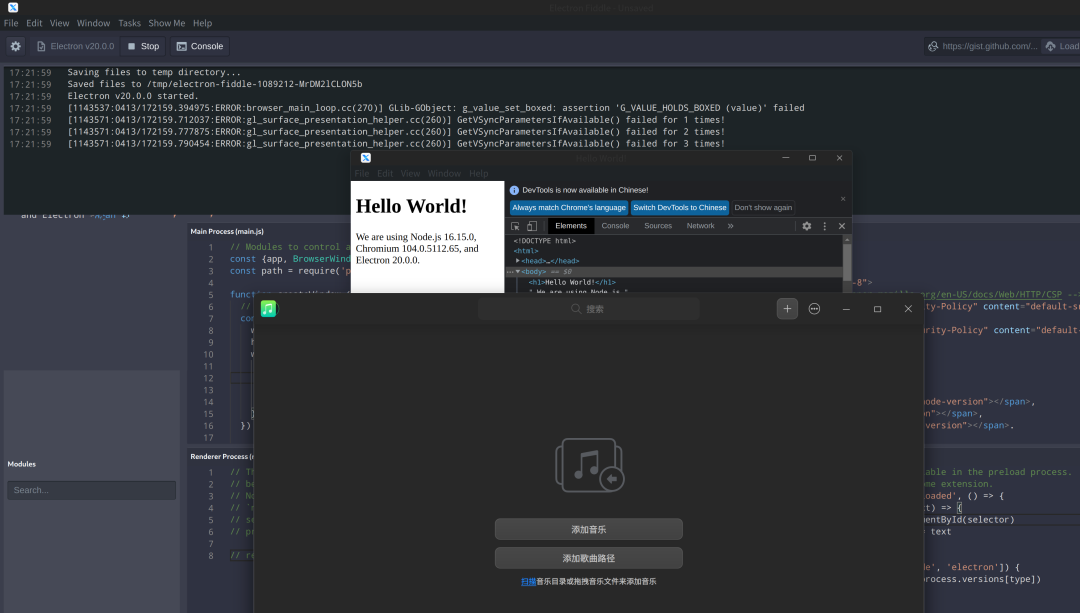The image size is (1080, 613).
Task: Show more DevTools tabs chevron
Action: [x=731, y=226]
